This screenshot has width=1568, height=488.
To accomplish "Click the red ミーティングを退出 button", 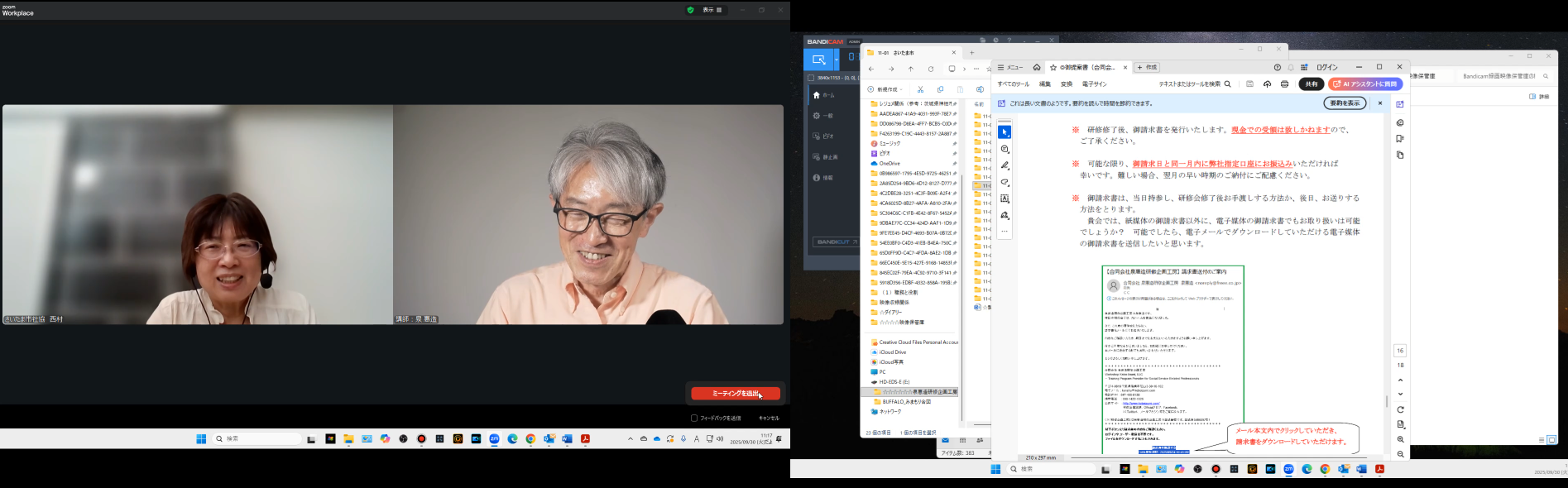I will tap(736, 394).
